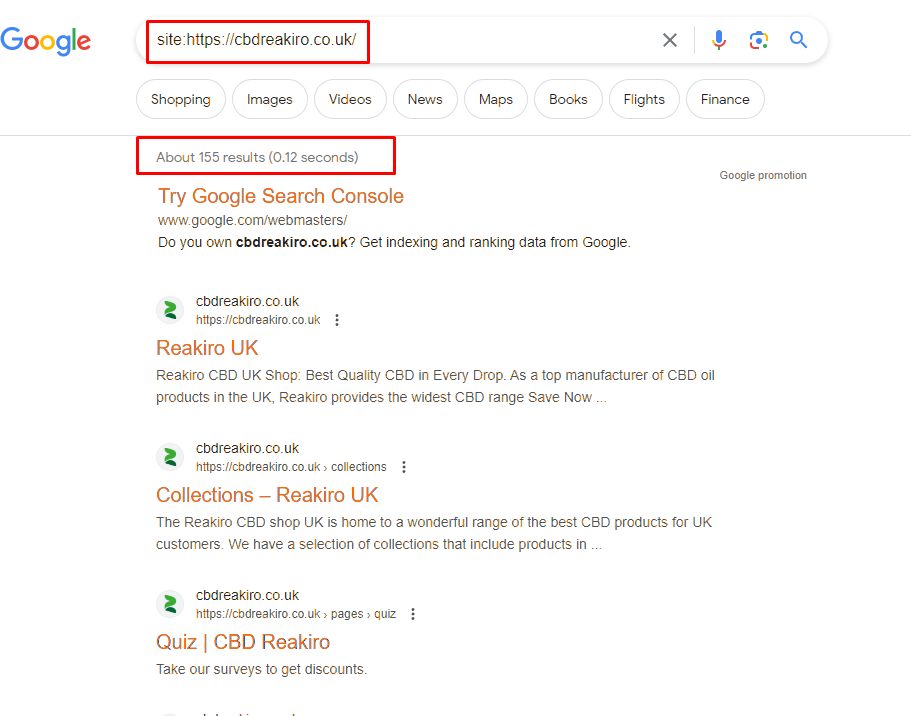Open Try Google Search Console link
The width and height of the screenshot is (911, 716).
point(281,196)
